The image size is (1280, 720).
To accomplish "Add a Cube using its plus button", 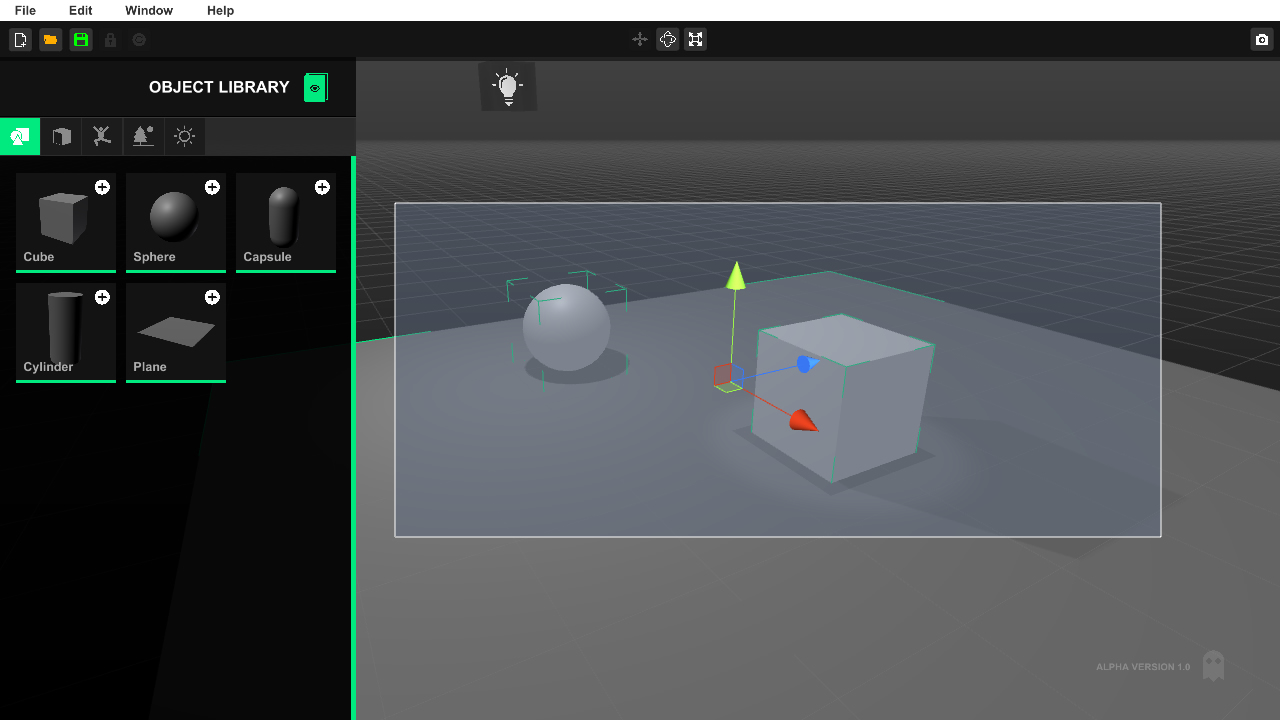I will pos(102,187).
